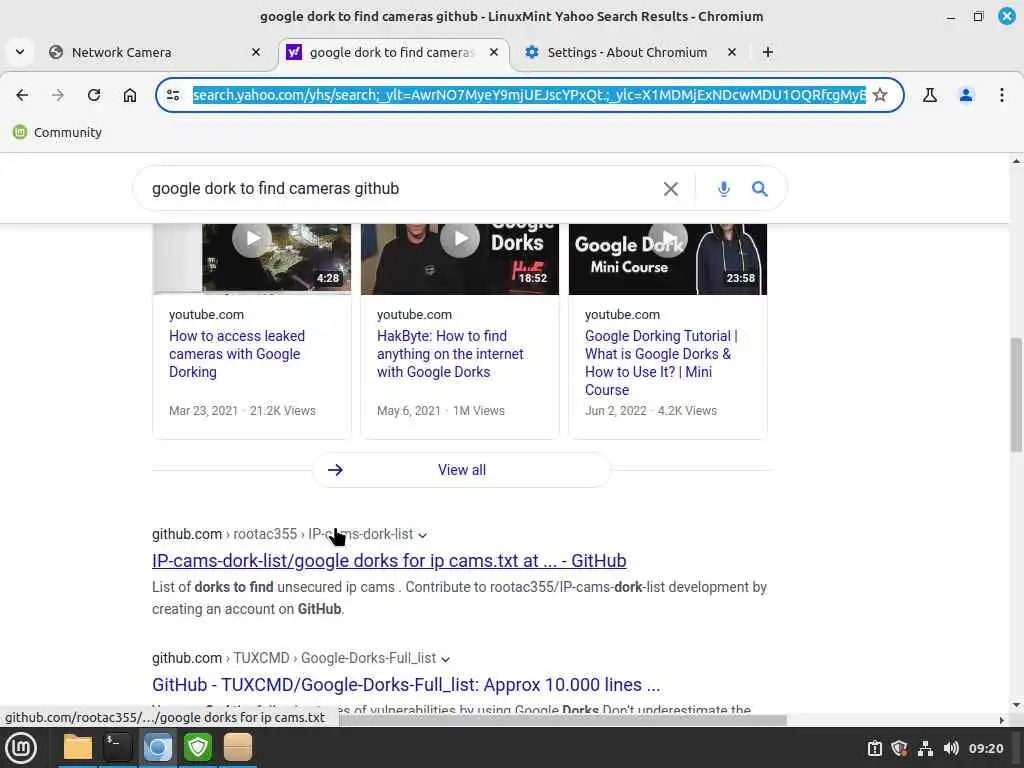The width and height of the screenshot is (1024, 768).
Task: Click the forward navigation arrow
Action: point(58,95)
